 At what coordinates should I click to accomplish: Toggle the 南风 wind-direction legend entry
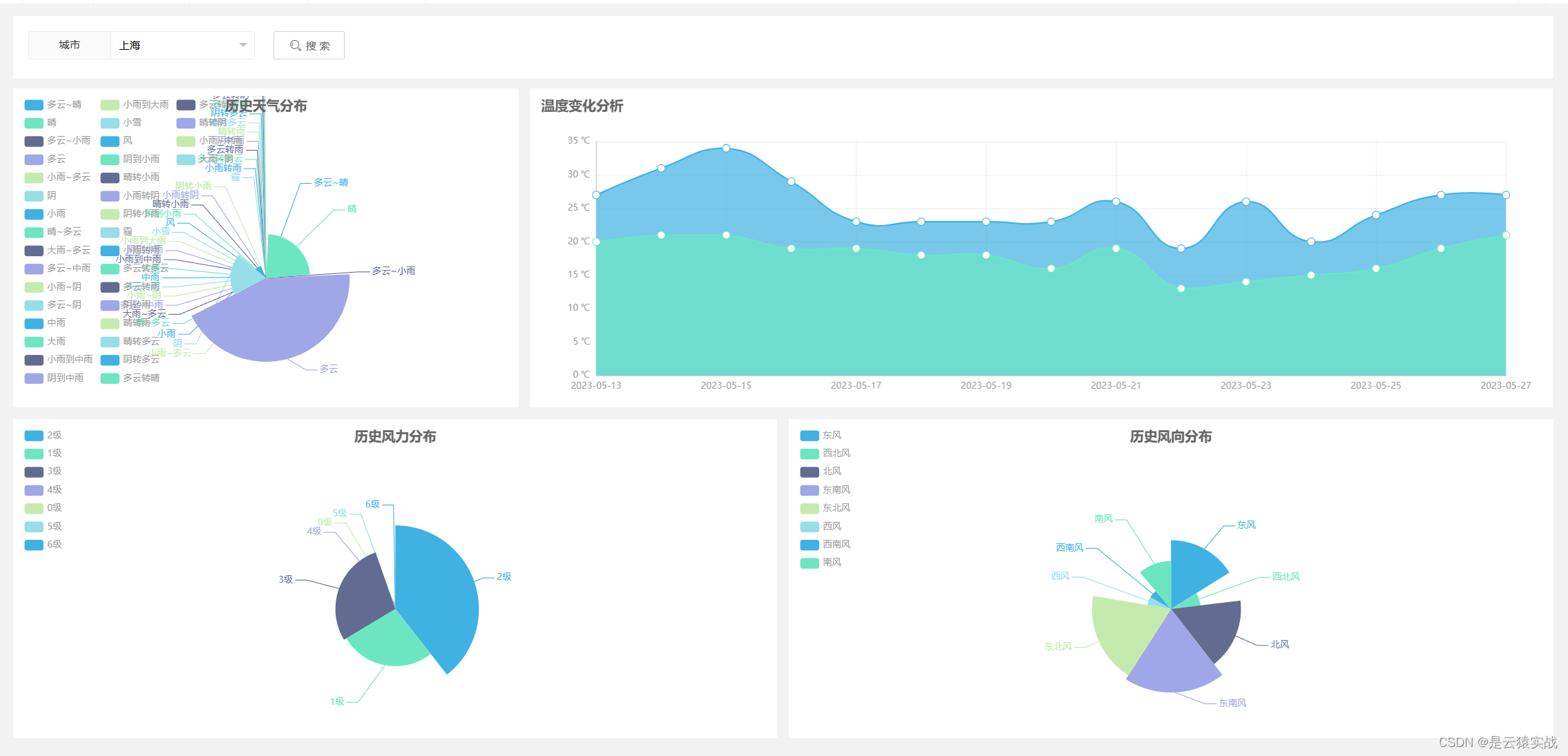click(821, 562)
